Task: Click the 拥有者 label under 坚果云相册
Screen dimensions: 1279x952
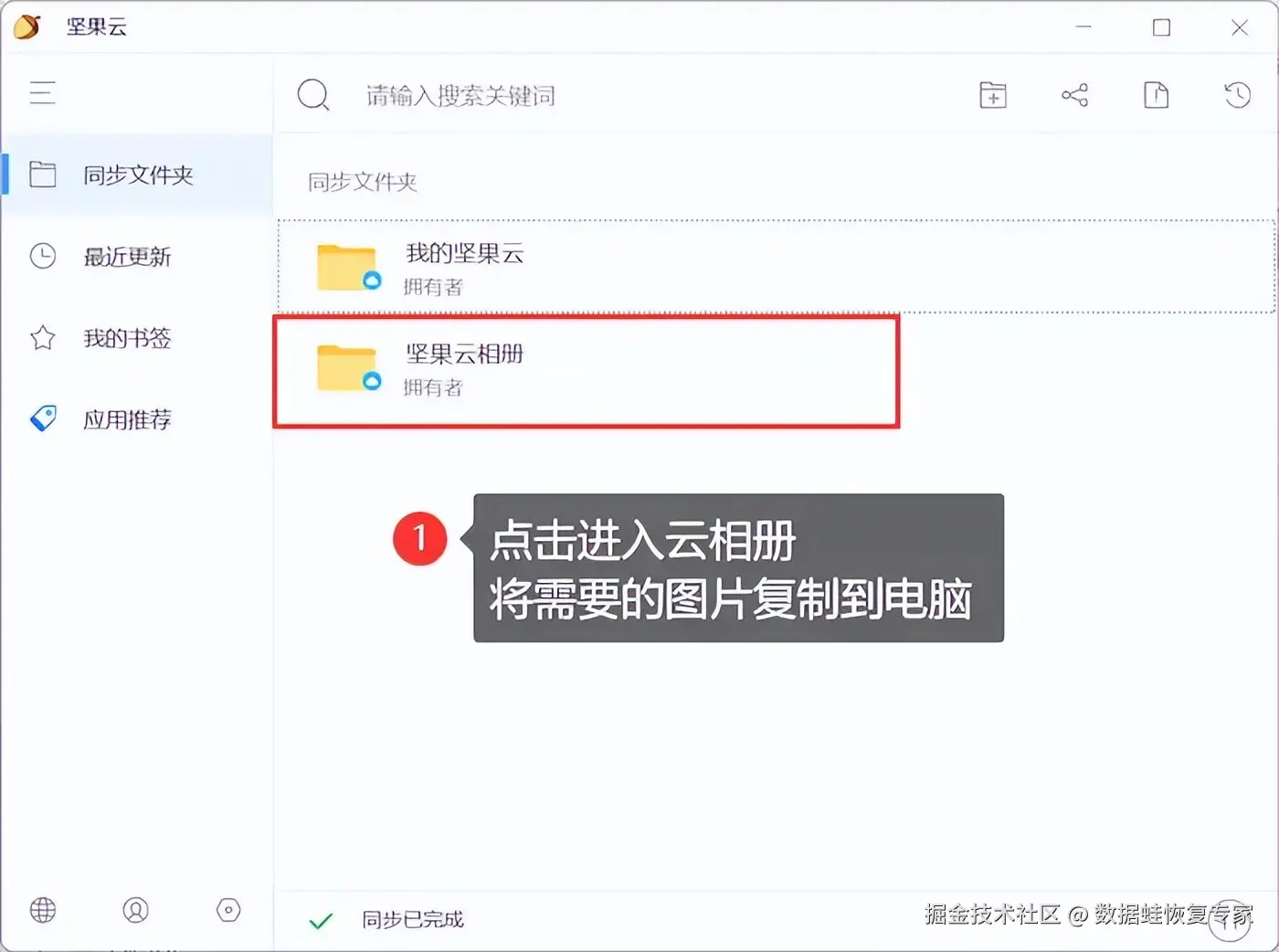Action: (x=433, y=387)
